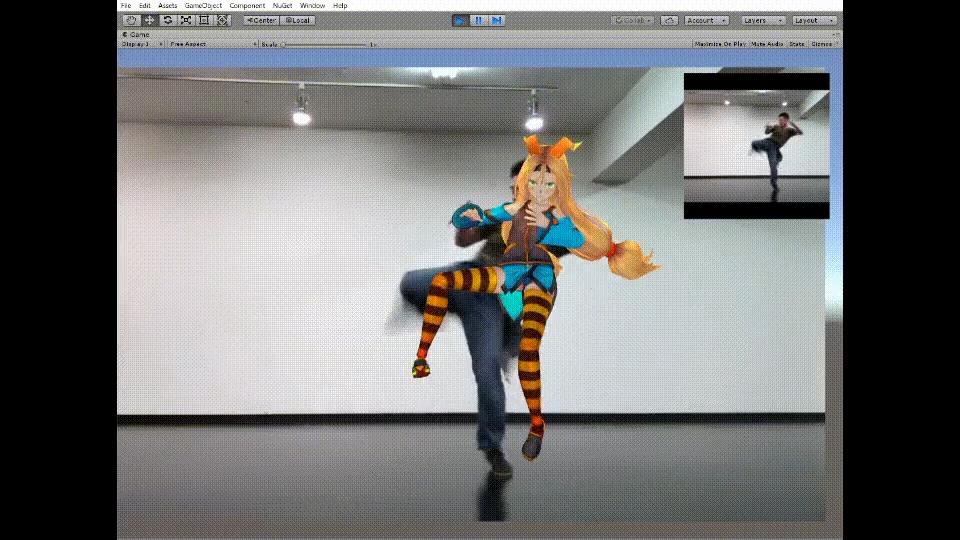Toggle Mute Audio
The image size is (960, 540).
click(x=767, y=44)
